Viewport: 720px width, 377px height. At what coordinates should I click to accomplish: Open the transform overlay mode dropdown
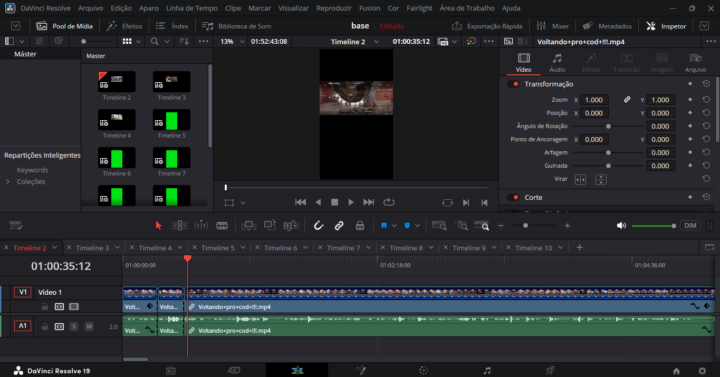click(x=243, y=203)
